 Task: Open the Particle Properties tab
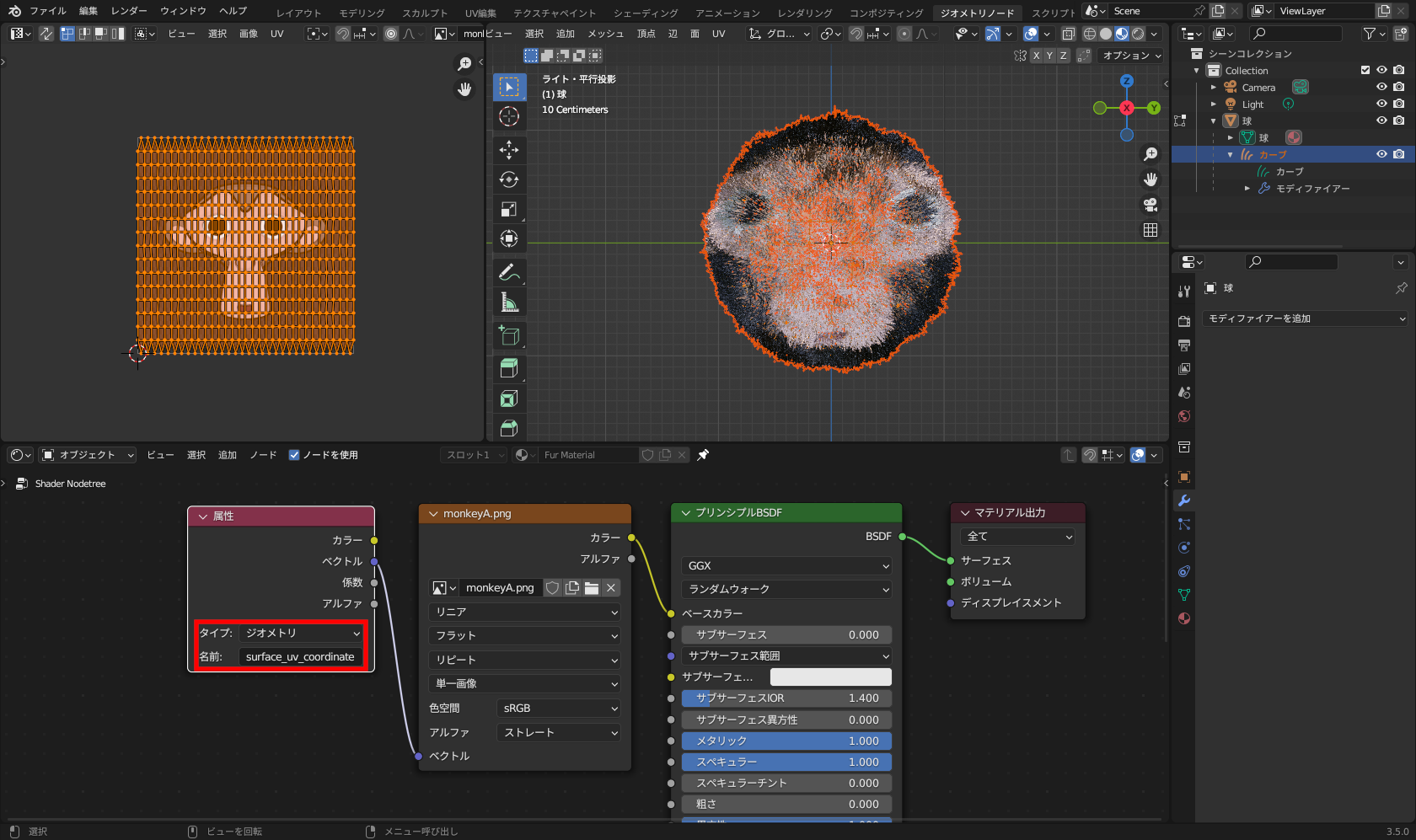(1183, 524)
